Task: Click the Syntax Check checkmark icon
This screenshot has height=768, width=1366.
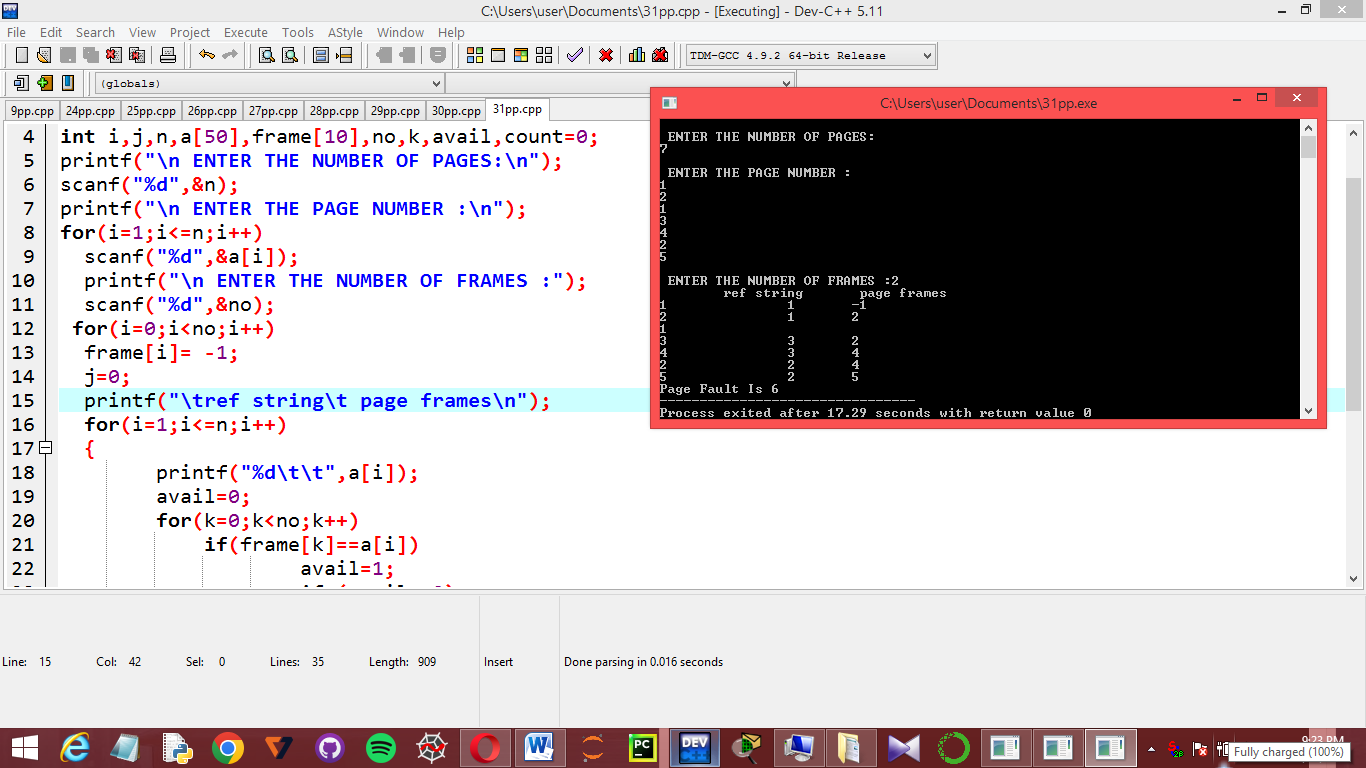Action: 574,55
